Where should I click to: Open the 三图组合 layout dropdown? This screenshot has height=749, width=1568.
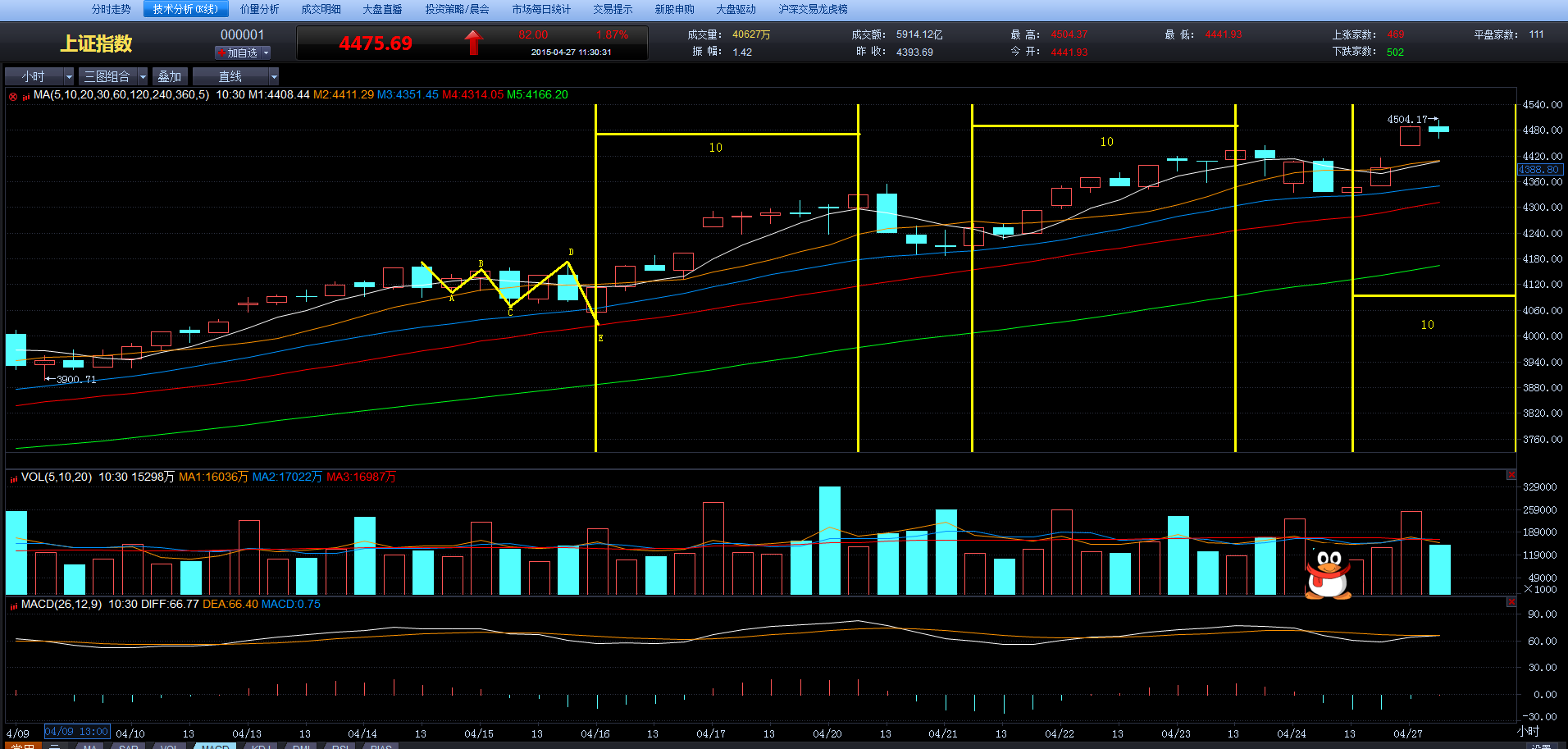click(143, 76)
